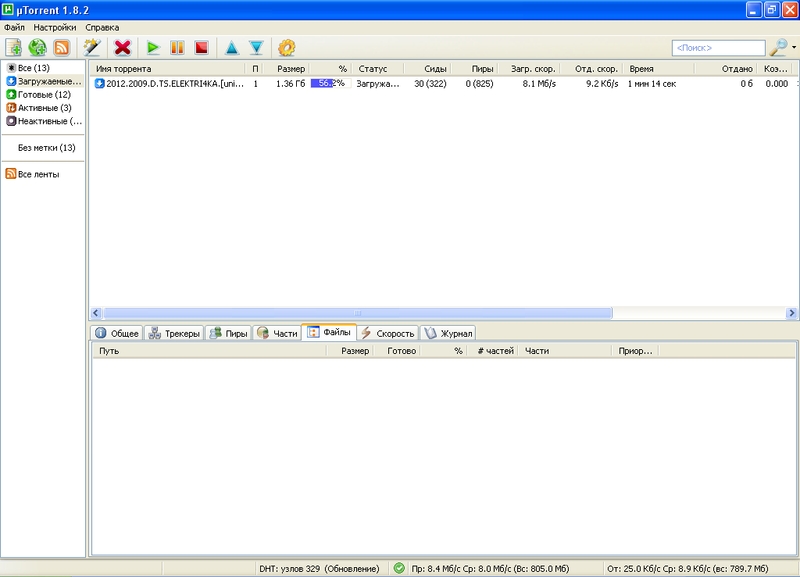This screenshot has height=577, width=800.
Task: Click Add Torrent from URL globe icon
Action: click(x=37, y=48)
